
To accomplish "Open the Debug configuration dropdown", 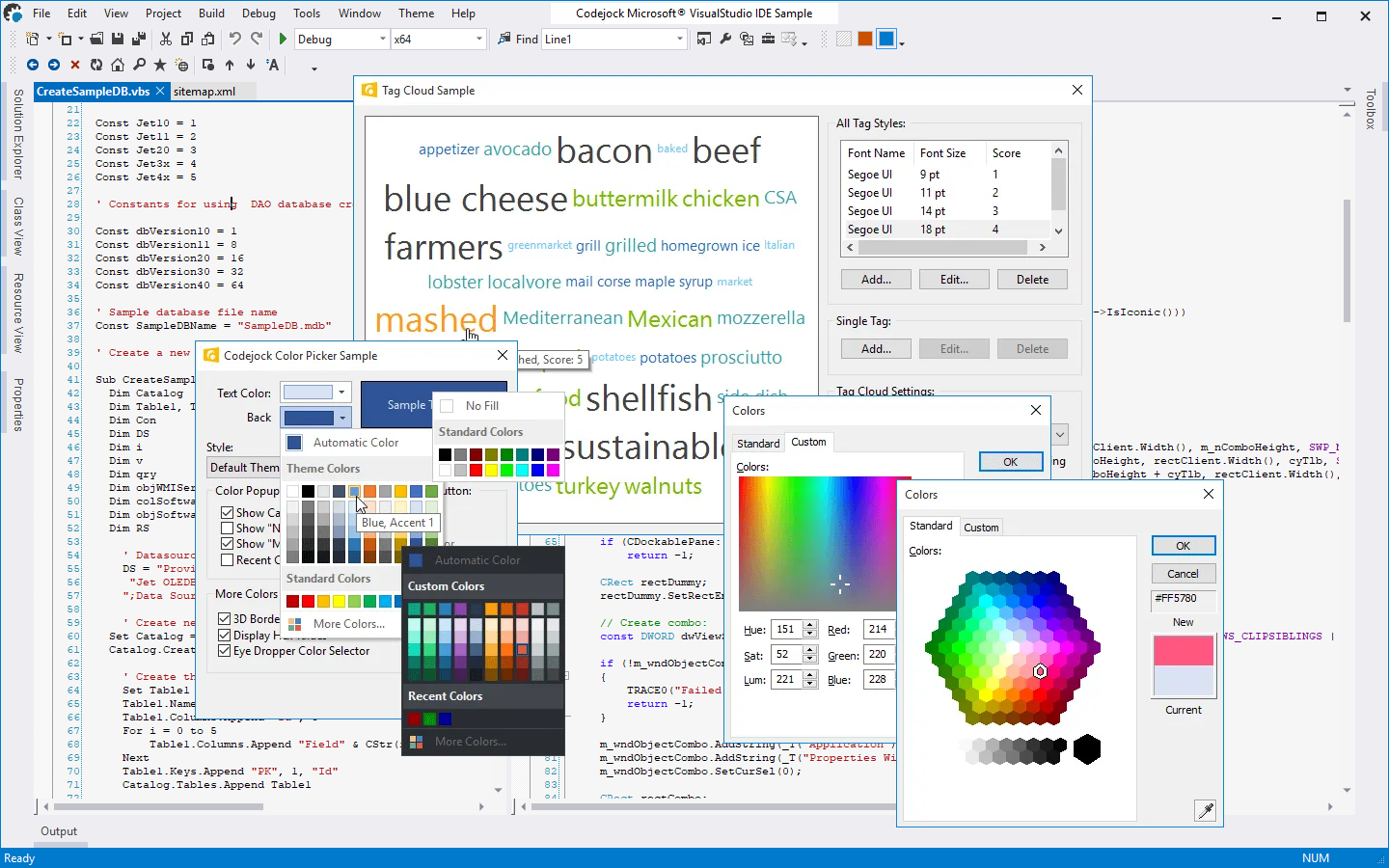I will pos(382,39).
